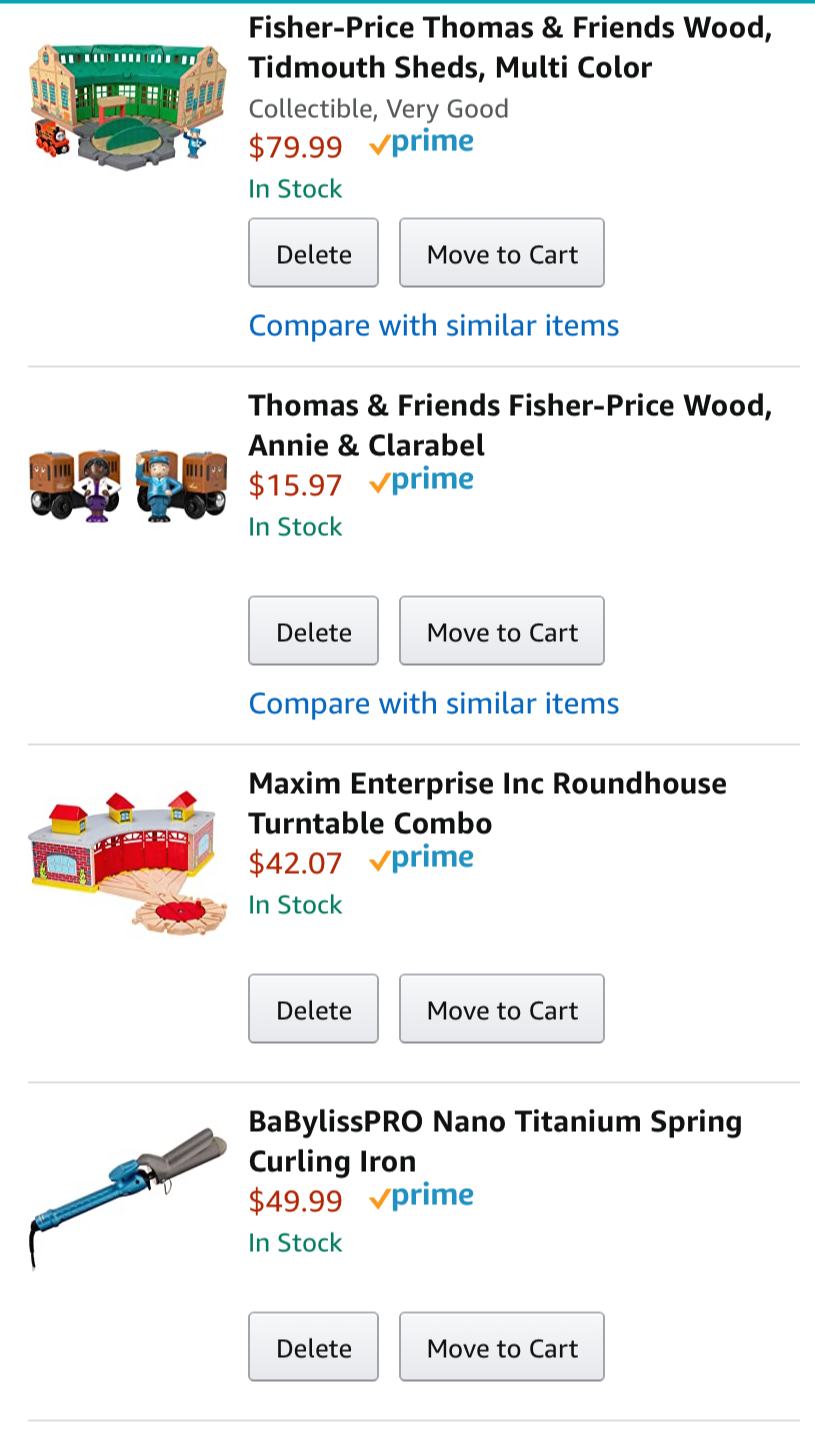This screenshot has height=1432, width=815.
Task: Delete Annie & Clarabel from list
Action: [313, 631]
